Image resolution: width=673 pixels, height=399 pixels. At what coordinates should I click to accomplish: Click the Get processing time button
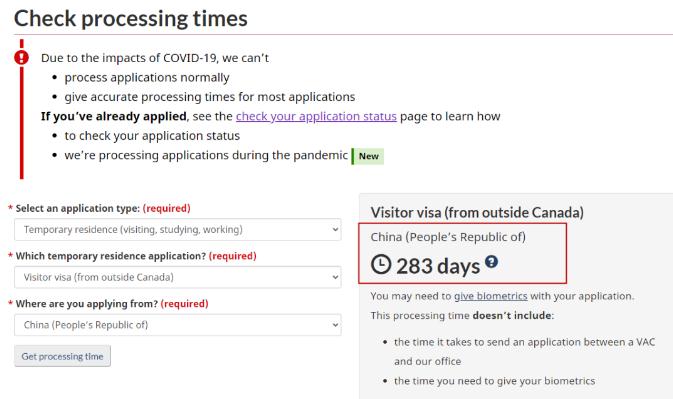62,356
